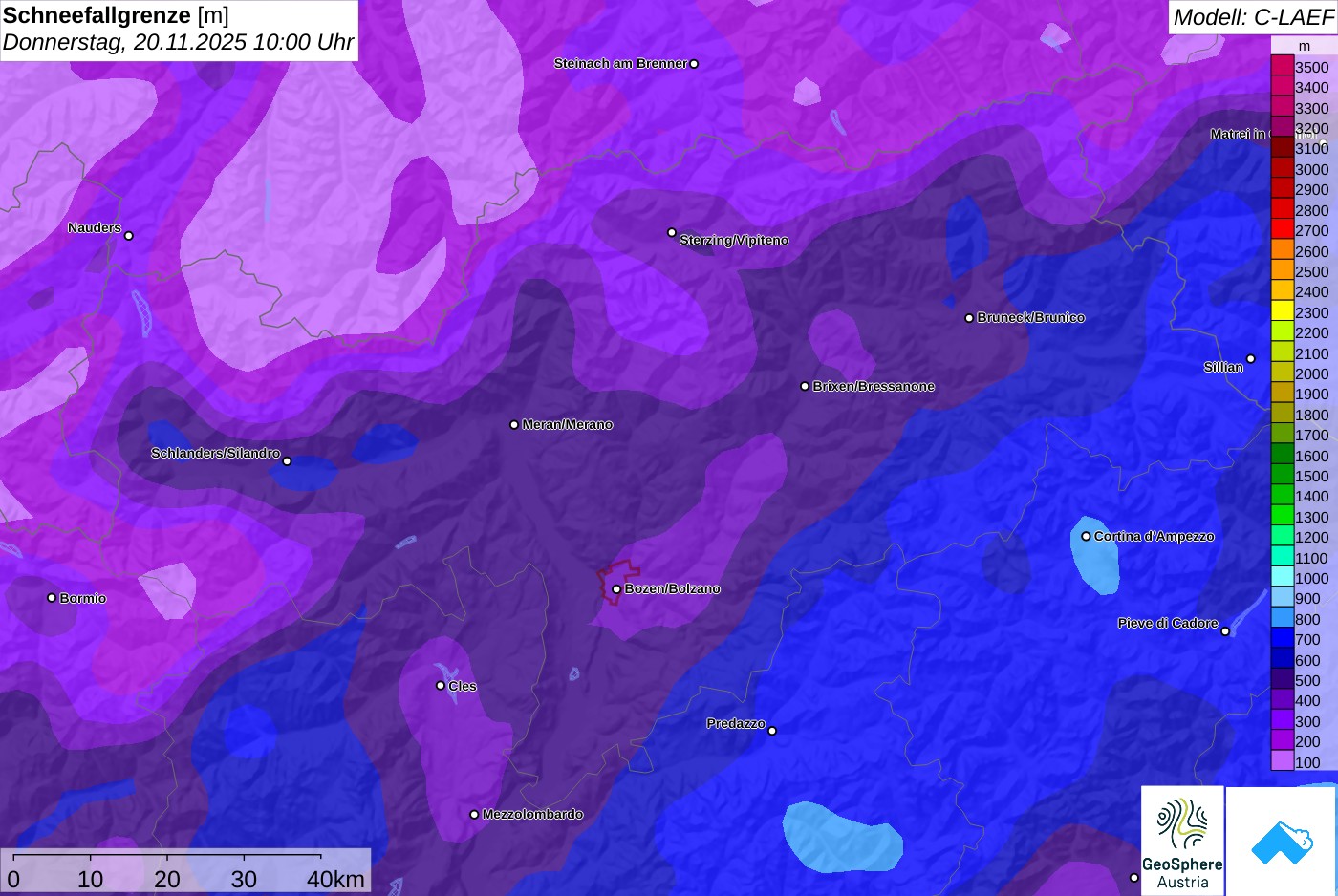Image resolution: width=1338 pixels, height=896 pixels.
Task: Select the 1500 m green legend swatch
Action: point(1283,475)
